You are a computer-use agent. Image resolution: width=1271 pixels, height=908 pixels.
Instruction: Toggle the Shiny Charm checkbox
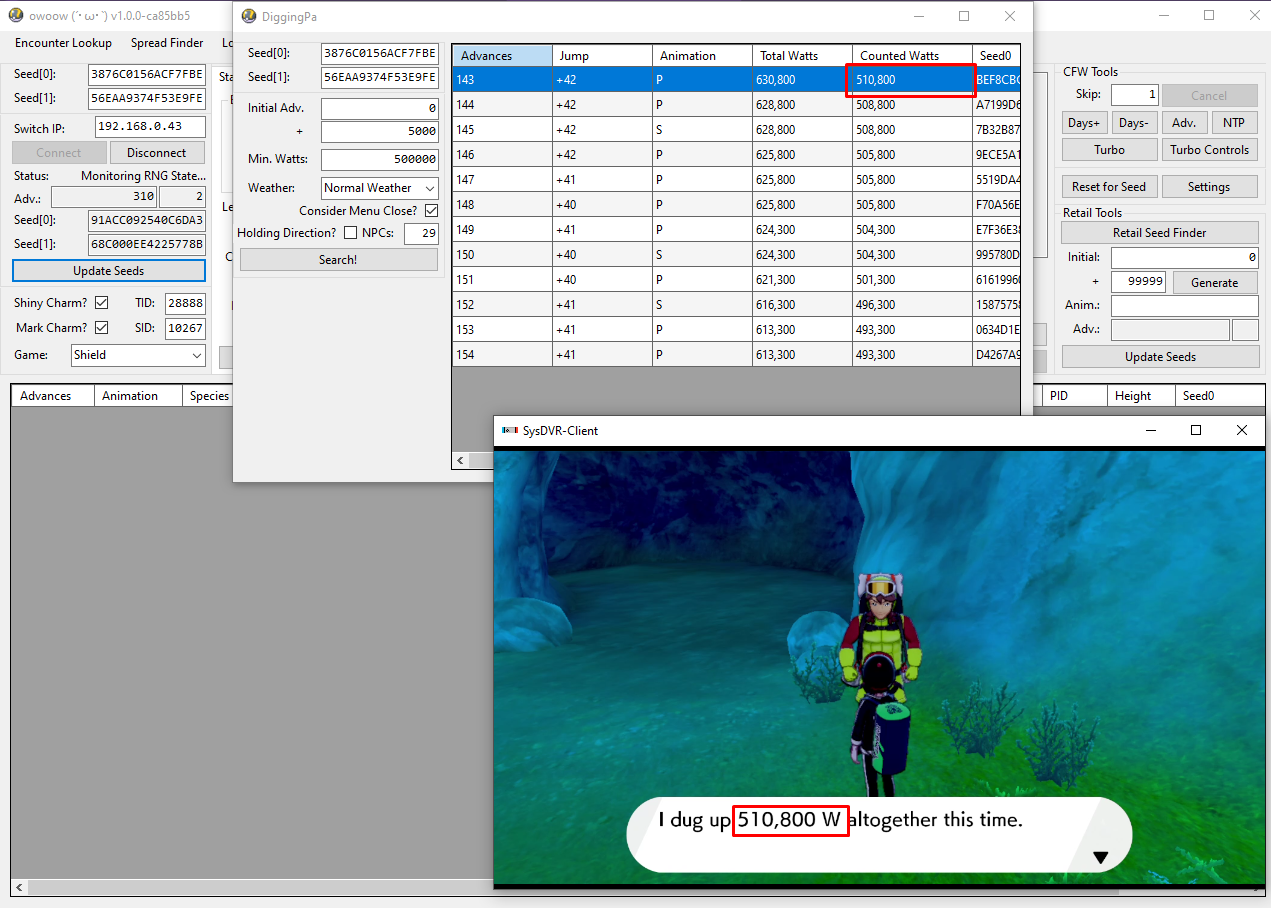point(101,302)
